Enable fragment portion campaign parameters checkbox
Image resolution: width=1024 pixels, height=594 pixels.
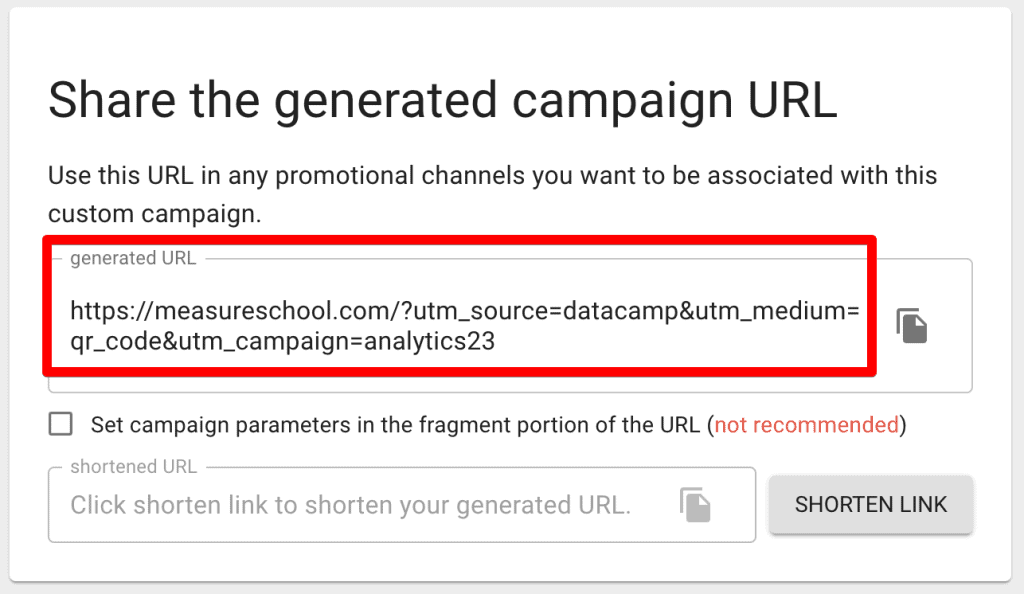click(x=60, y=424)
